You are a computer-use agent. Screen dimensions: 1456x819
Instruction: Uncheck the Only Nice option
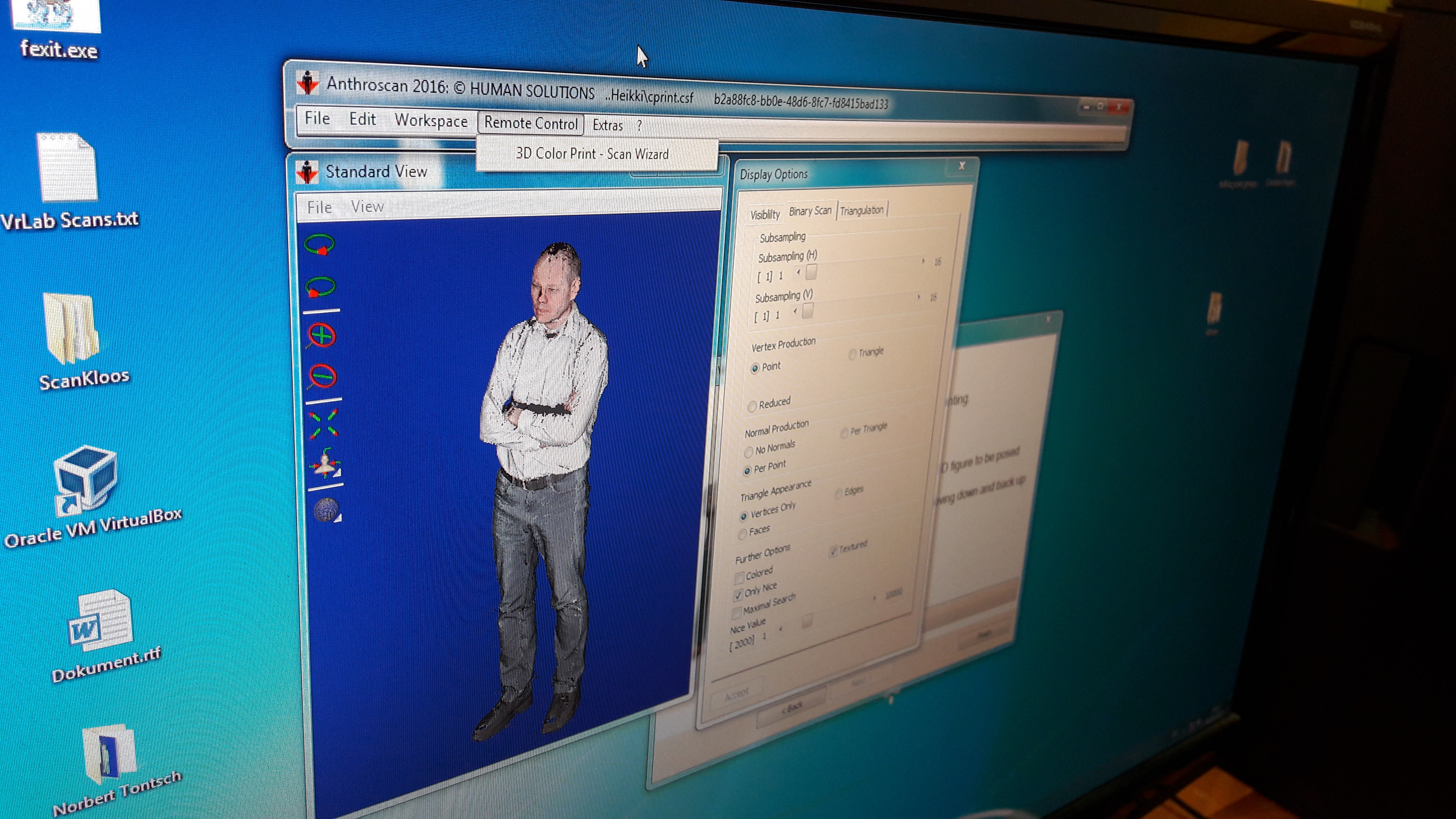tap(738, 595)
